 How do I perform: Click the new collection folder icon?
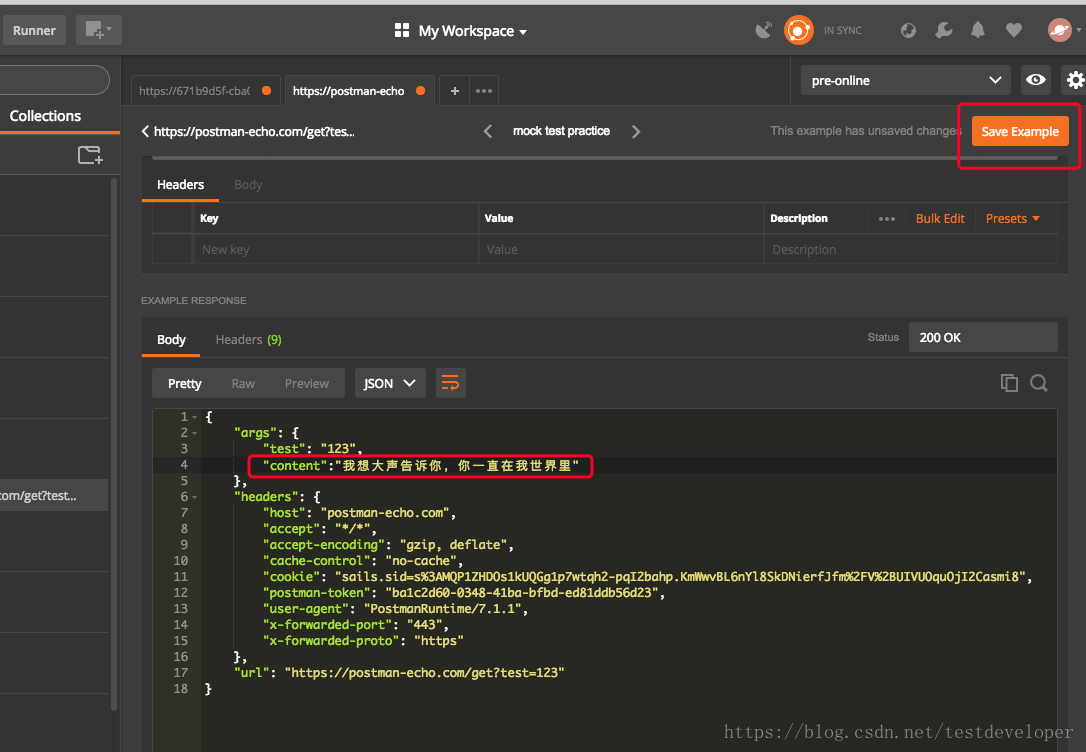[90, 155]
